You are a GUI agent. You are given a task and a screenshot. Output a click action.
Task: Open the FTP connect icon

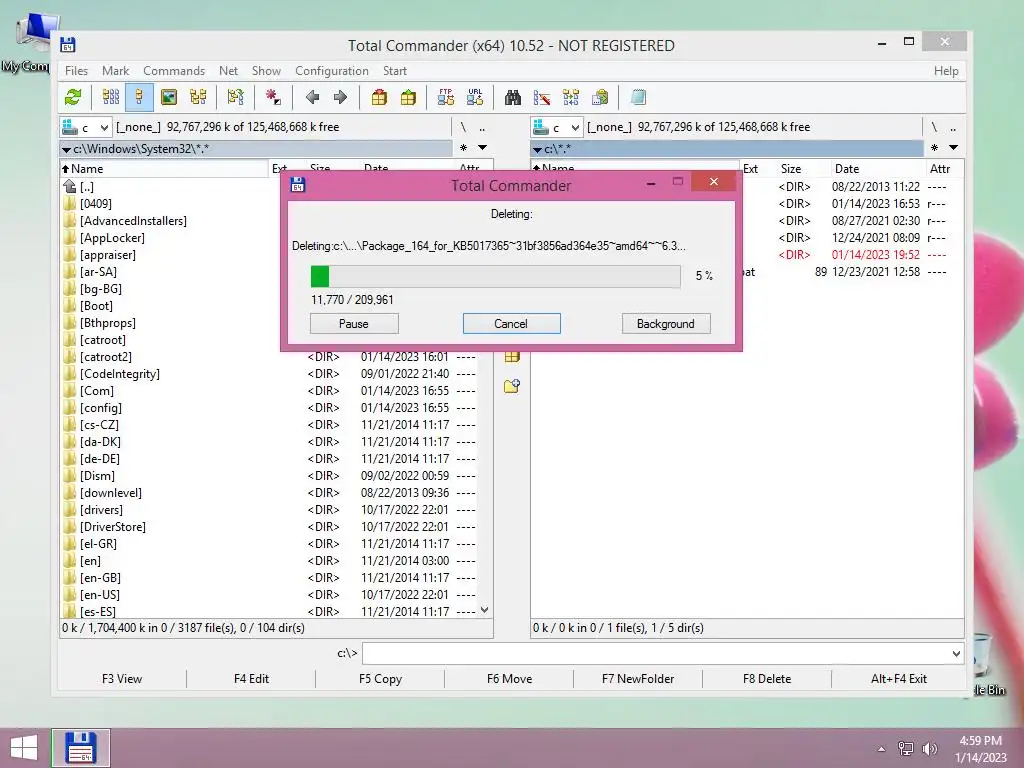coord(445,97)
